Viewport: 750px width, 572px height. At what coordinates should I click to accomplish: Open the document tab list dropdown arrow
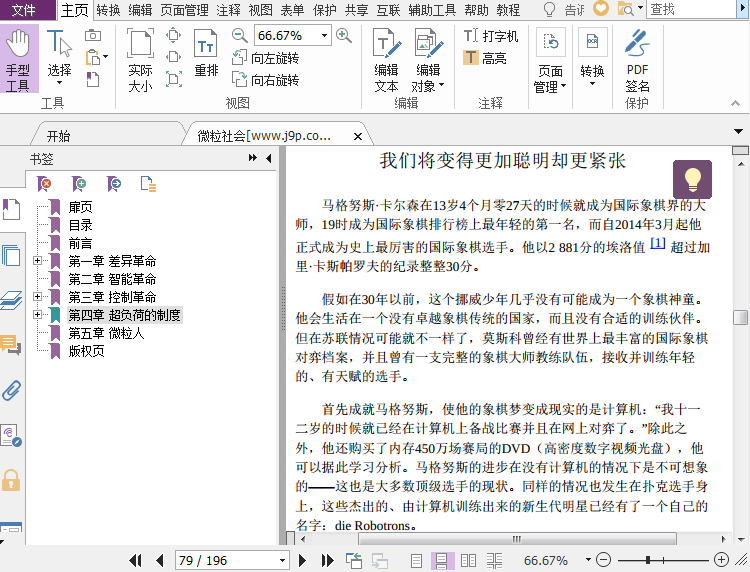coord(738,131)
